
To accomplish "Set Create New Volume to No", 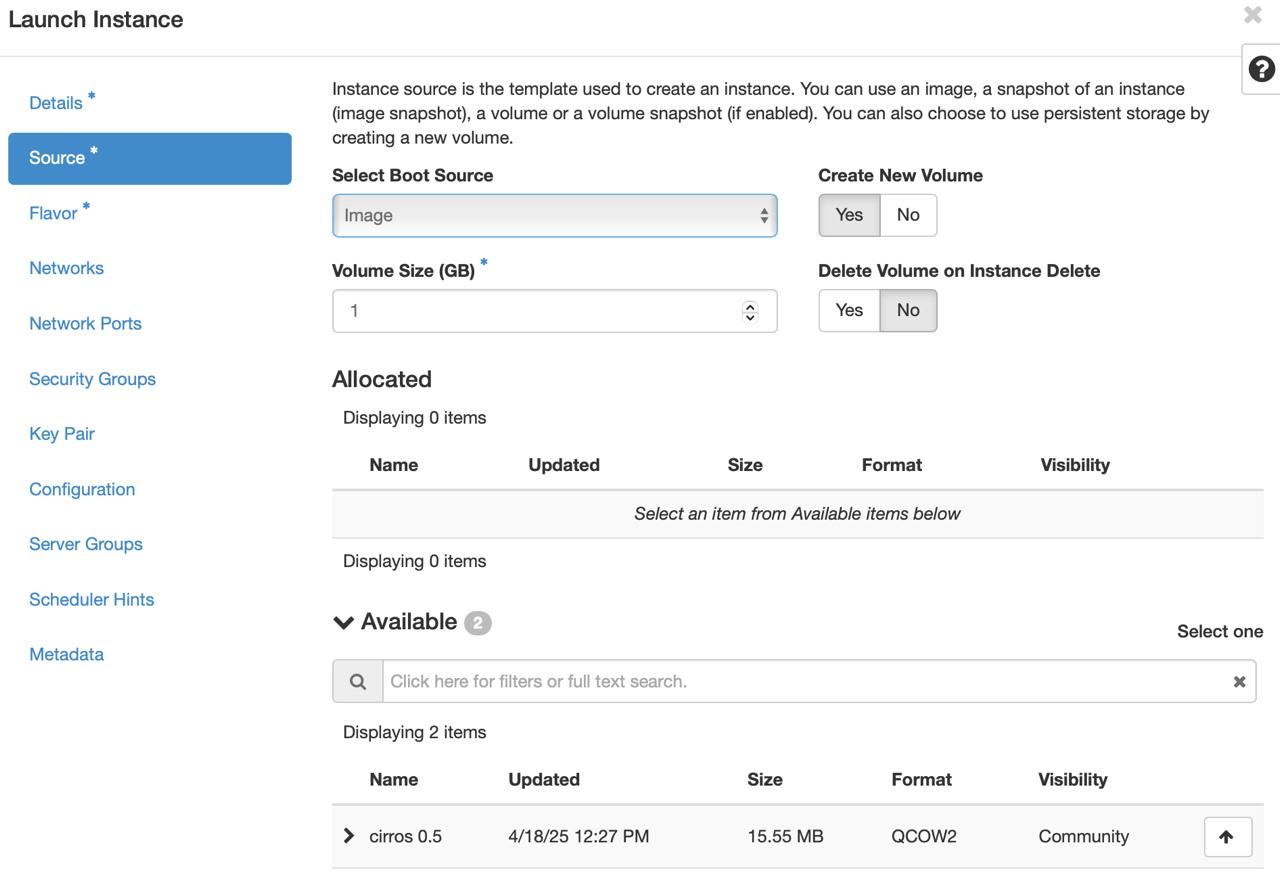I will pos(908,215).
